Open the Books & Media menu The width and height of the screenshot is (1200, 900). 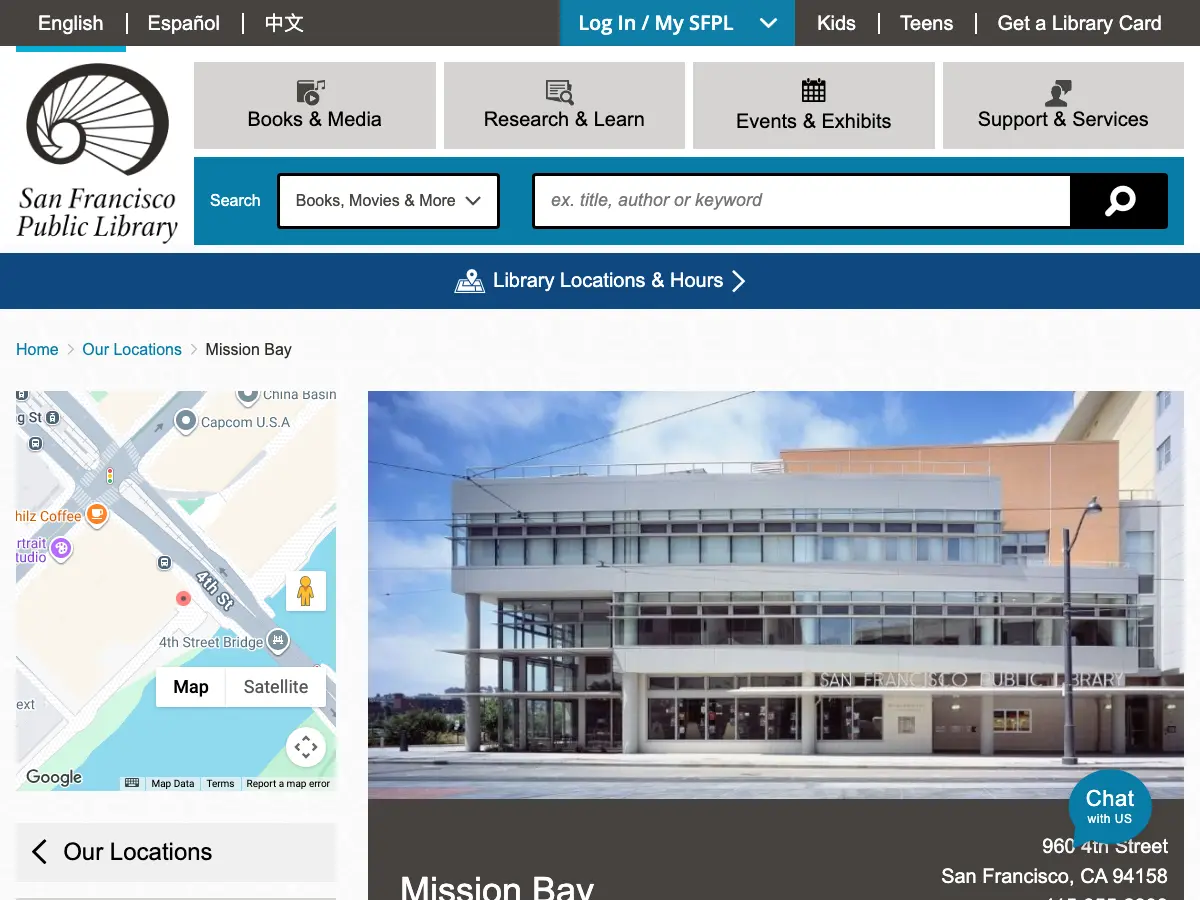click(x=315, y=105)
